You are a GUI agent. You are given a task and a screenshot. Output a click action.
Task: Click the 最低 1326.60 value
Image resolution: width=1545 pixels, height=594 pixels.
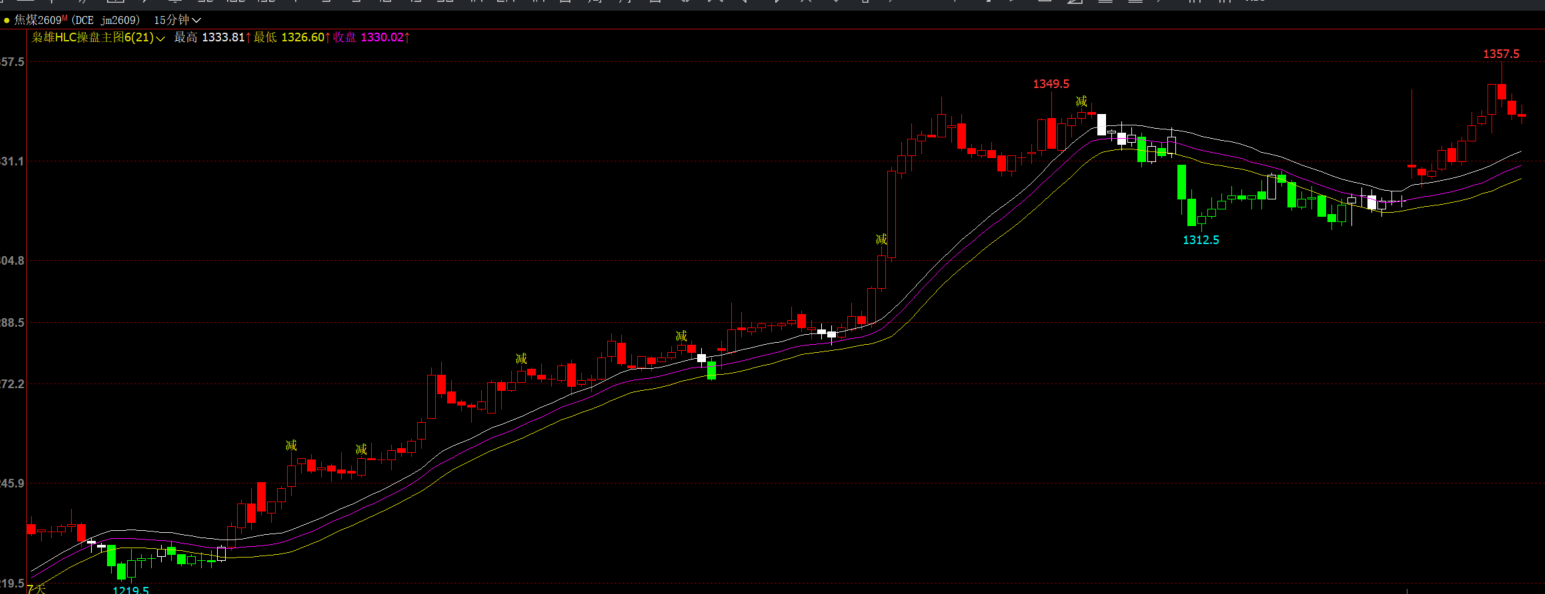[x=291, y=38]
